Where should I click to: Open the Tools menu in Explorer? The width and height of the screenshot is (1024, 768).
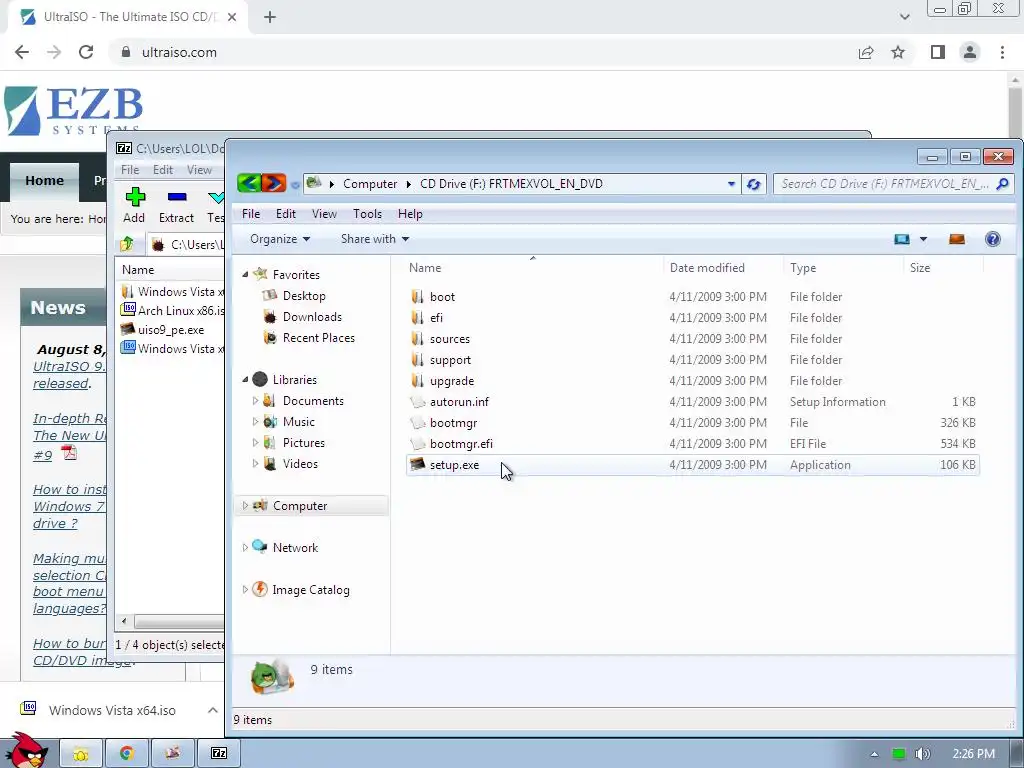pos(367,214)
